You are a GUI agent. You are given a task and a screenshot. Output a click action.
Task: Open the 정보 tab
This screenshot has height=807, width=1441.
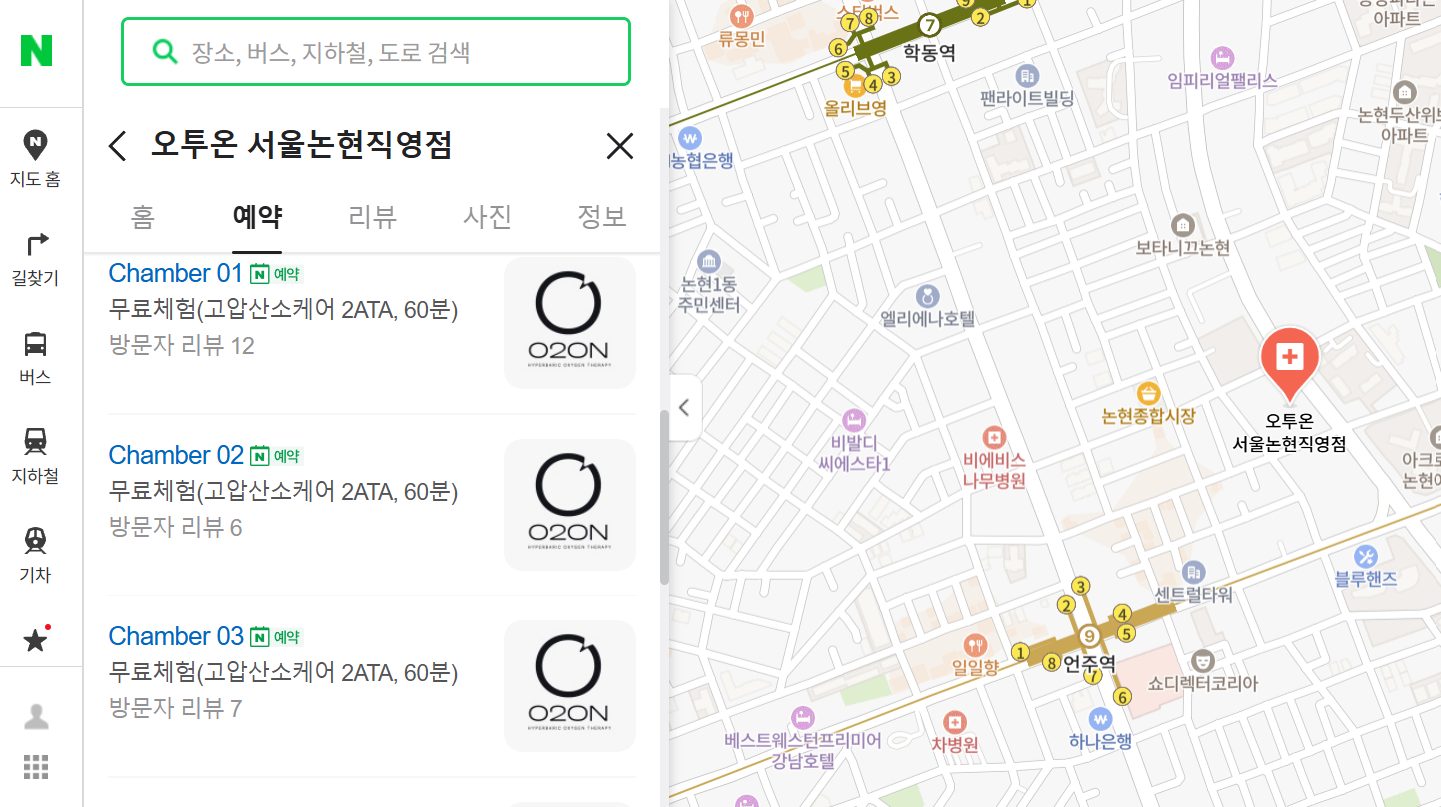[602, 216]
